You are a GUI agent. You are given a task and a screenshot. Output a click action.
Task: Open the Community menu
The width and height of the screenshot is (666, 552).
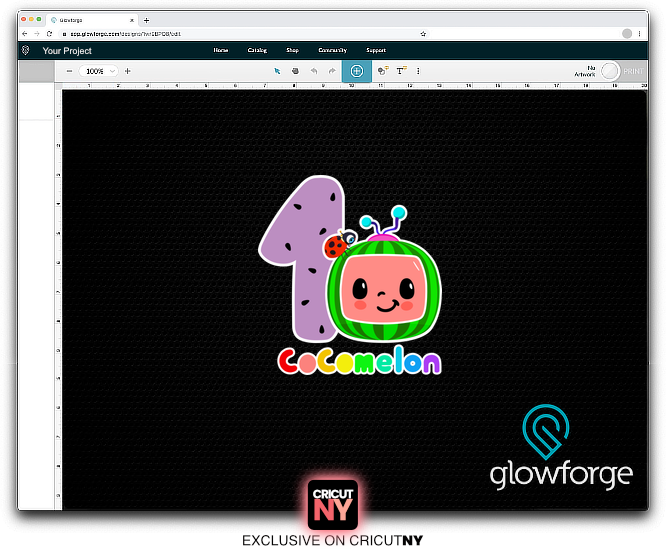click(x=333, y=50)
